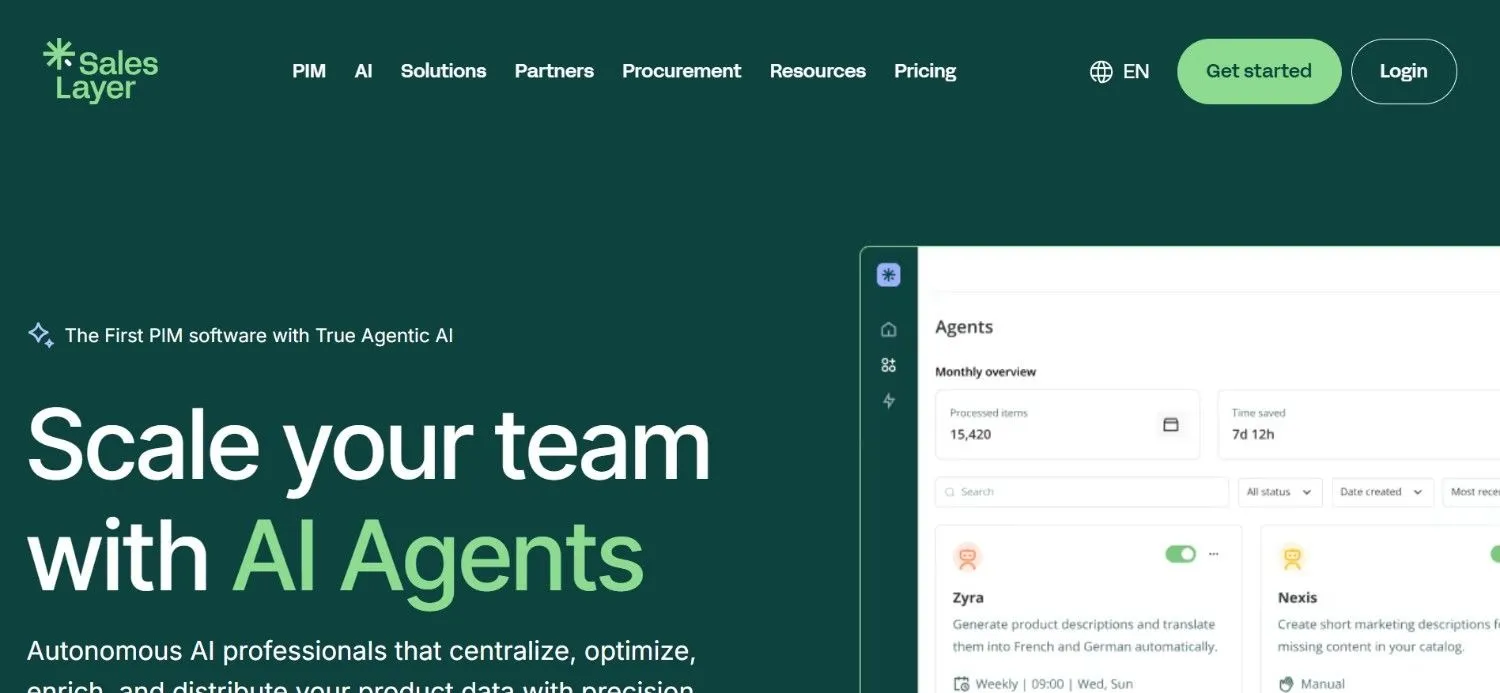Viewport: 1500px width, 693px height.
Task: Click the asterisk app logo in dashboard sidebar
Action: (x=889, y=275)
